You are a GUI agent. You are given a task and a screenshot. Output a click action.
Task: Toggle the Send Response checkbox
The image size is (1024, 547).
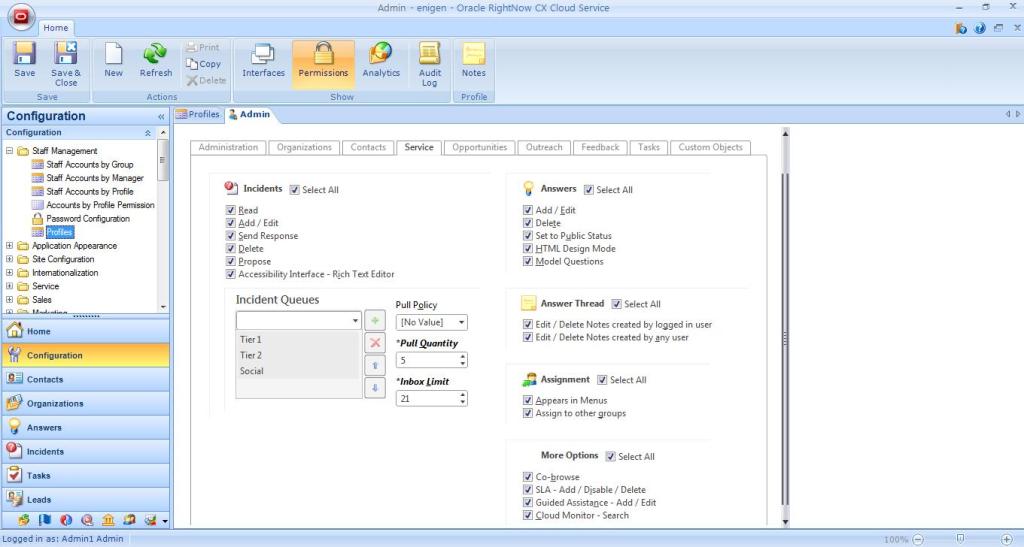pos(231,236)
